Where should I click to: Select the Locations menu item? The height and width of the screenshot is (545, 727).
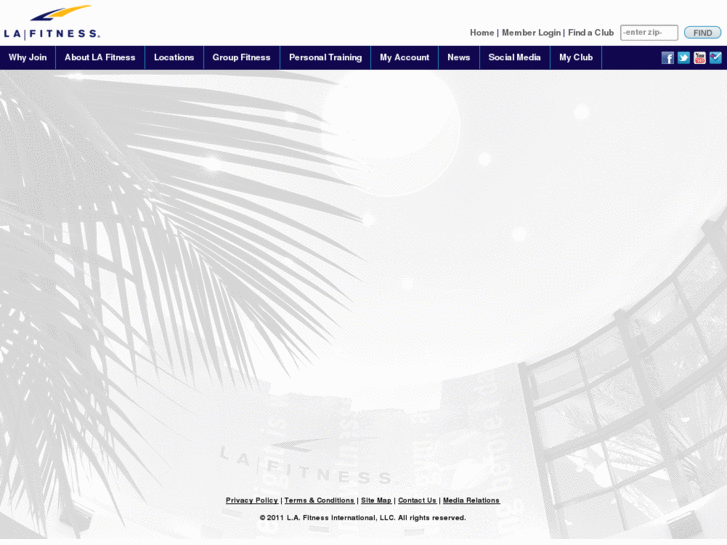(x=174, y=58)
